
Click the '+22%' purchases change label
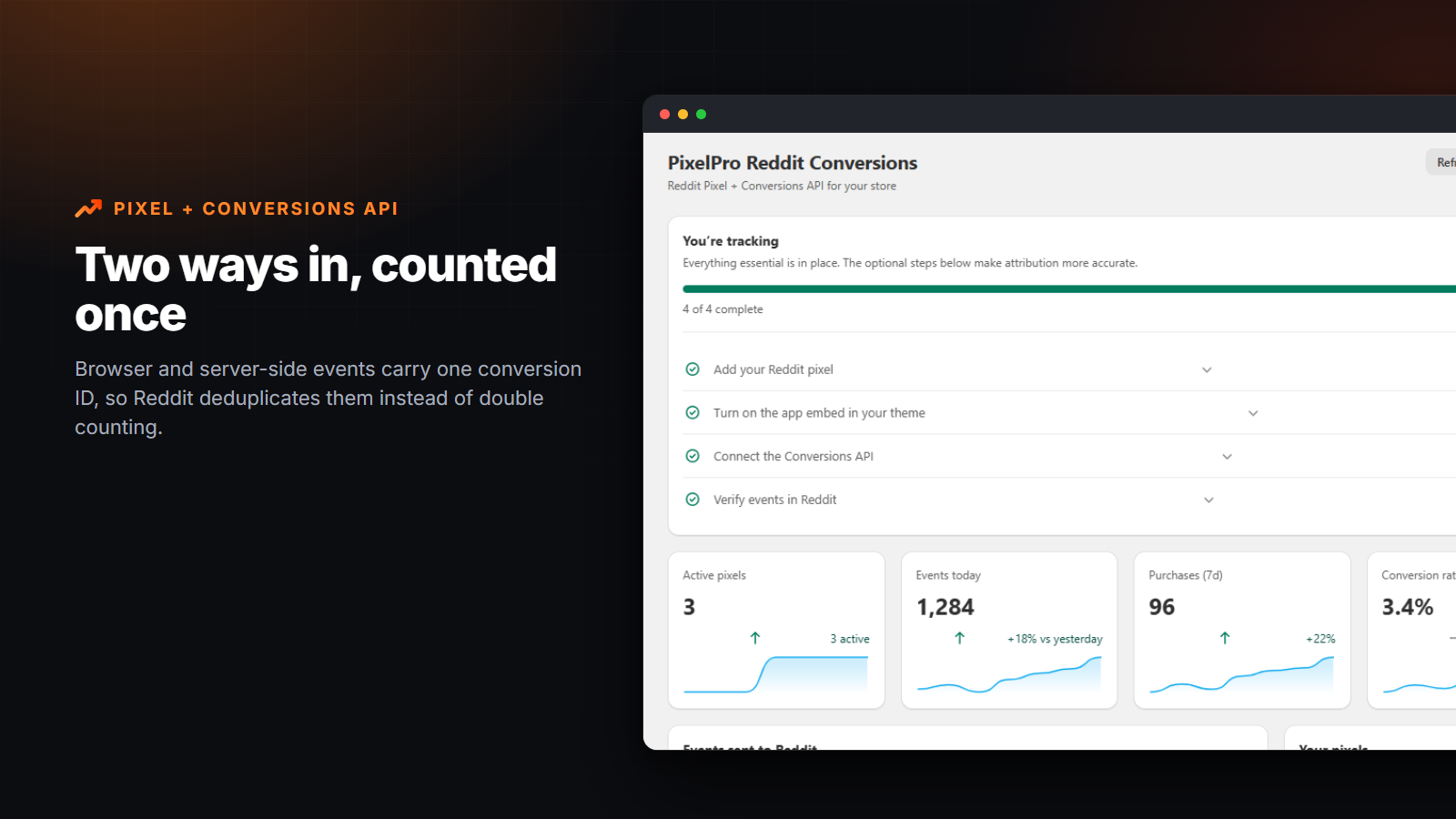pos(1320,639)
